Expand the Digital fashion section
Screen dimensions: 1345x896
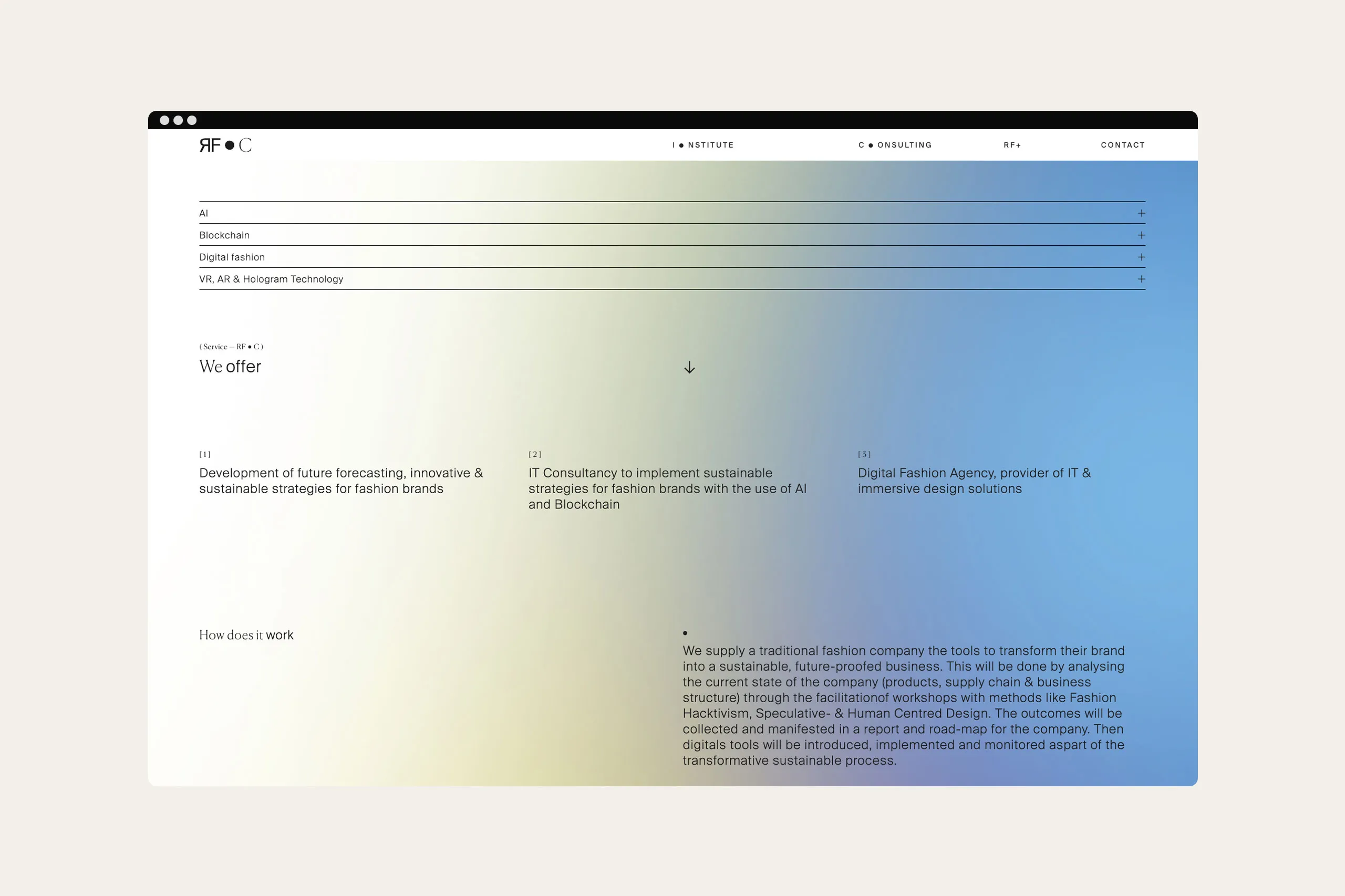click(x=1141, y=257)
